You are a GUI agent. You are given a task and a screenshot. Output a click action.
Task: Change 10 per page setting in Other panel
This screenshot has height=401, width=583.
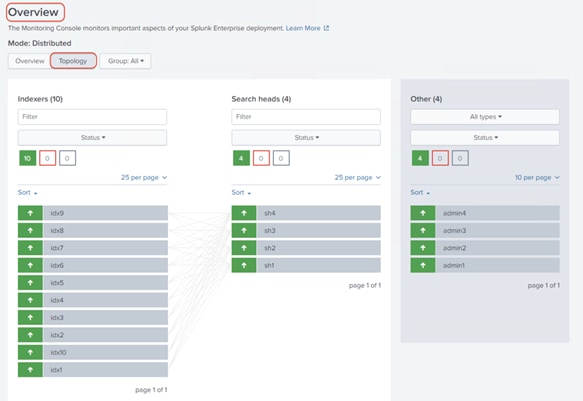coord(537,178)
